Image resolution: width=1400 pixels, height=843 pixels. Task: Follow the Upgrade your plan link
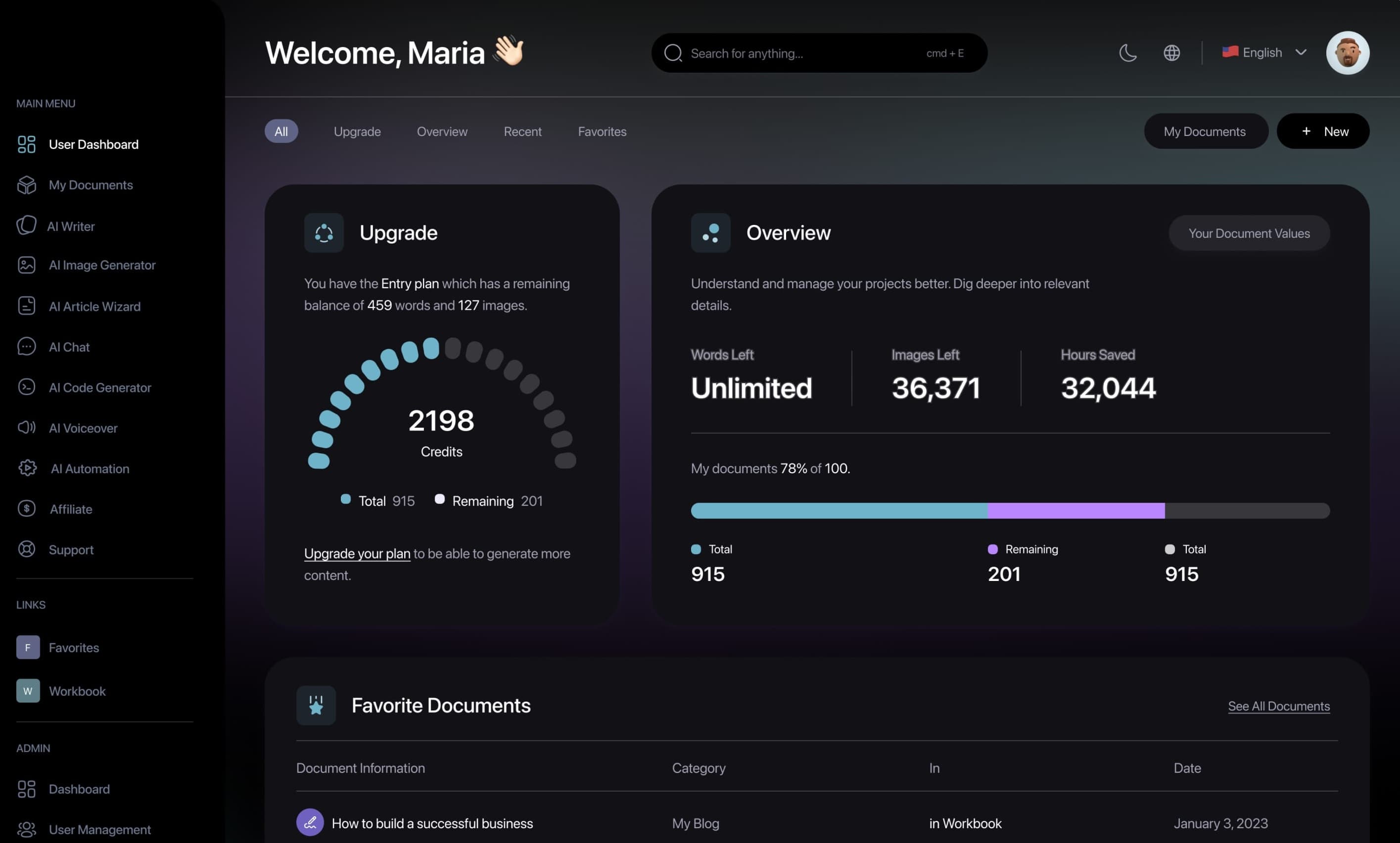point(357,553)
